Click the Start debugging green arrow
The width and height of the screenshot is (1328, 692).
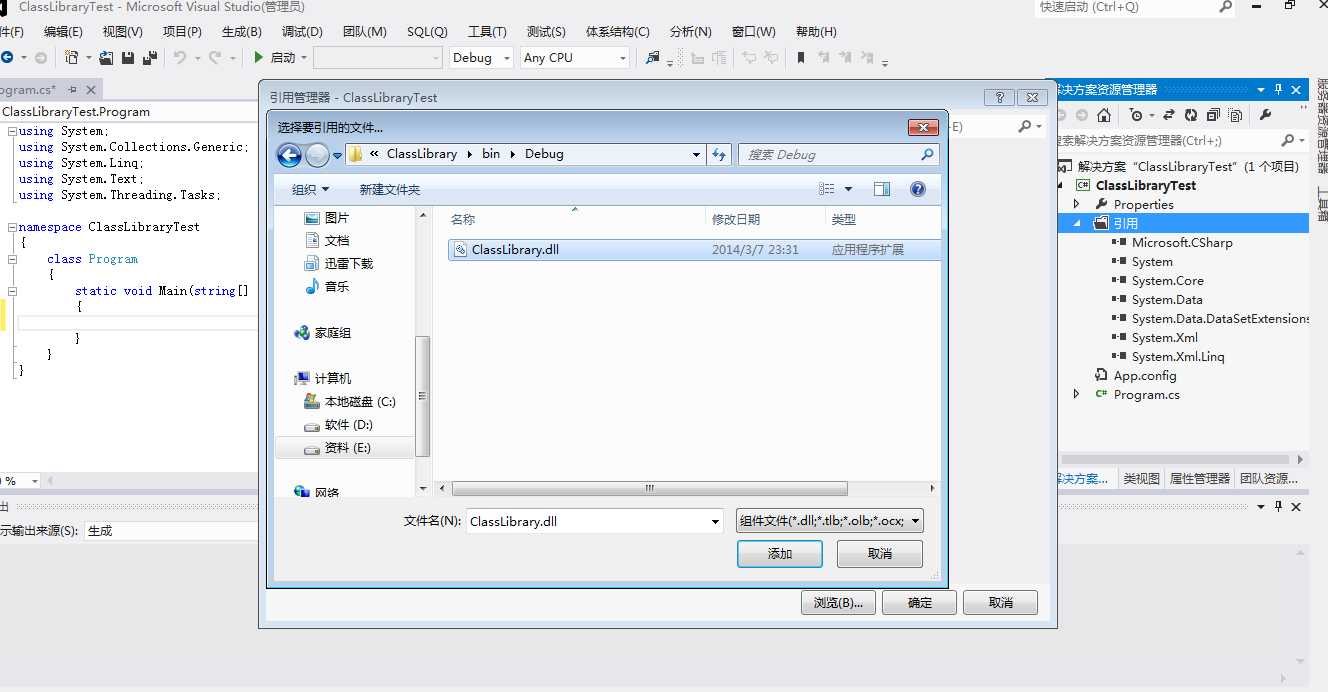pyautogui.click(x=259, y=58)
